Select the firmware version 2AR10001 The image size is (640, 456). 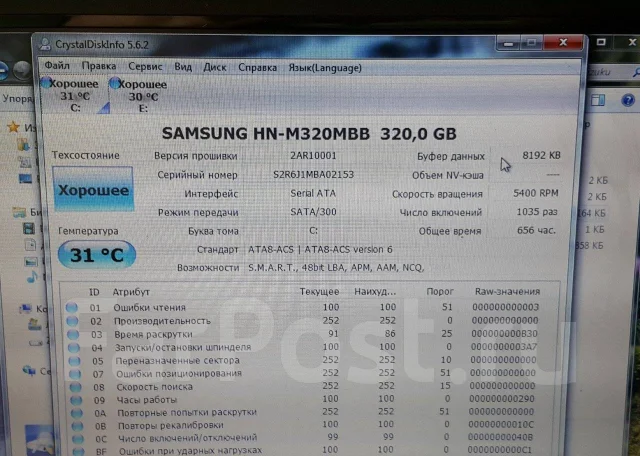point(313,156)
